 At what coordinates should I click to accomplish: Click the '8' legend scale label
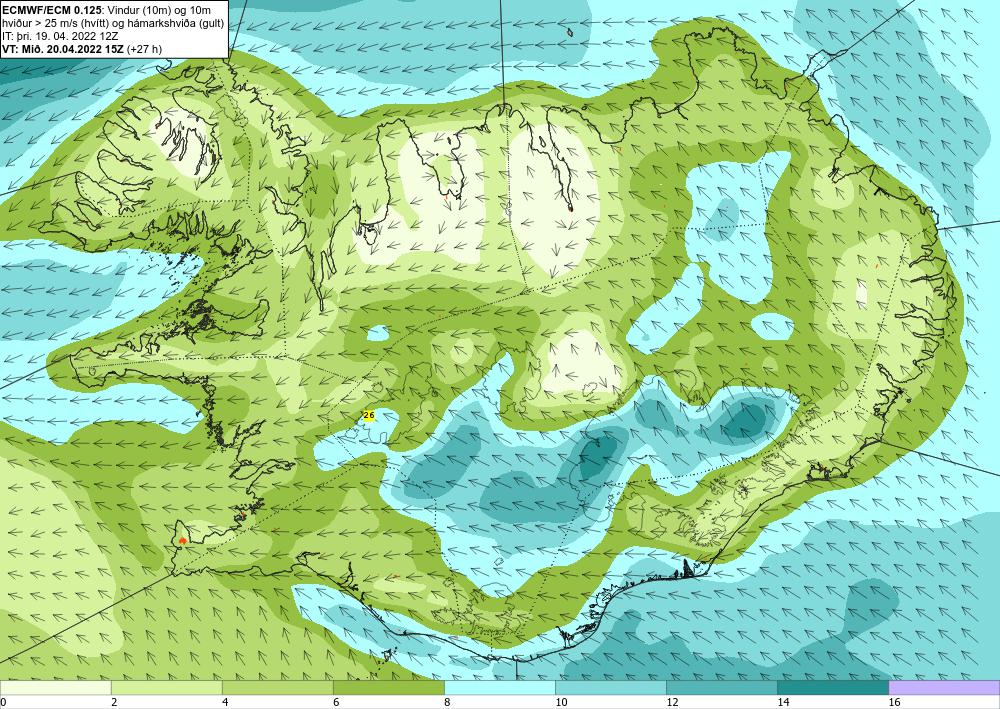[447, 702]
